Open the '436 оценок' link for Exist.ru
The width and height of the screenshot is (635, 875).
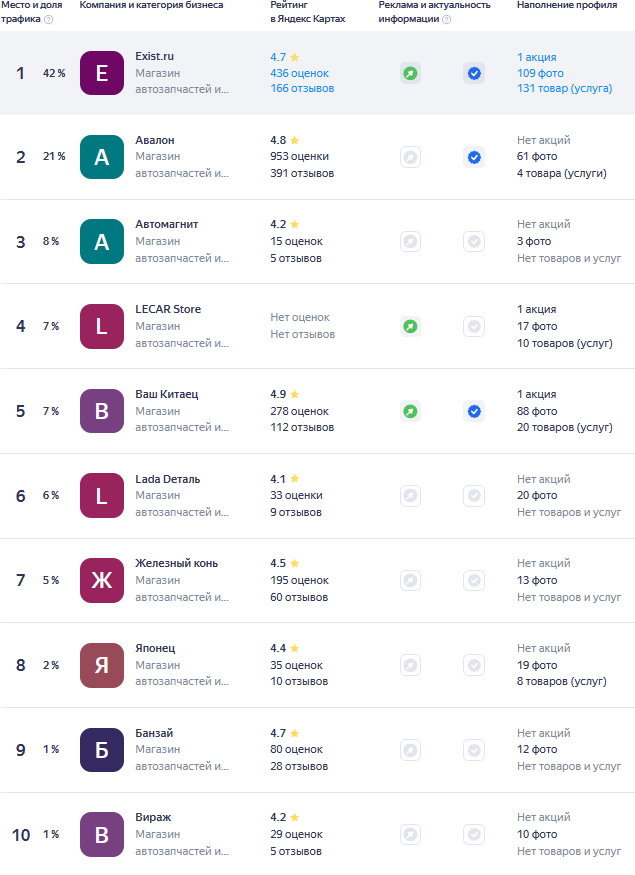(299, 73)
